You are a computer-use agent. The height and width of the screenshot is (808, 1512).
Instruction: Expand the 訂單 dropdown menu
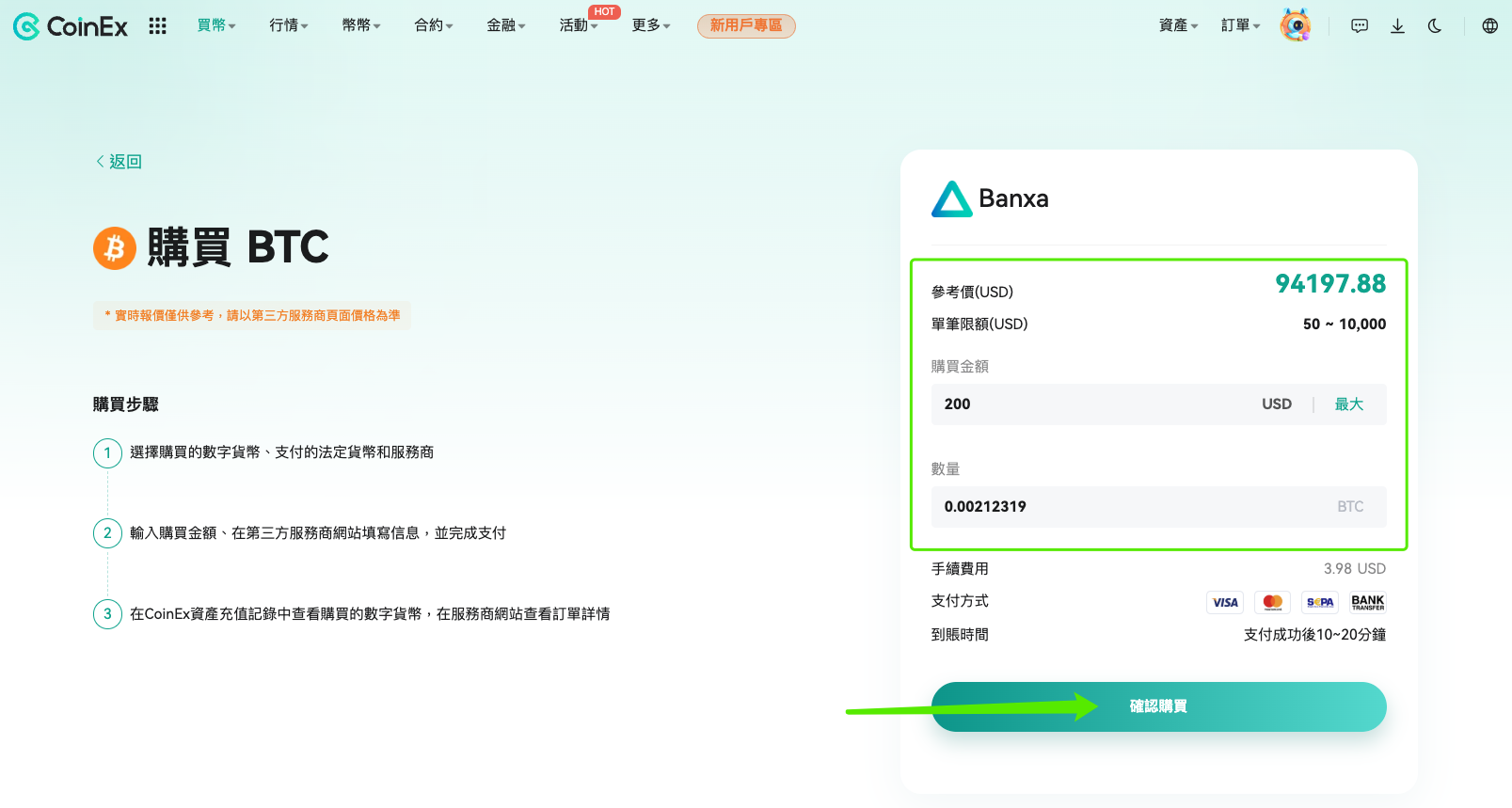click(x=1241, y=25)
